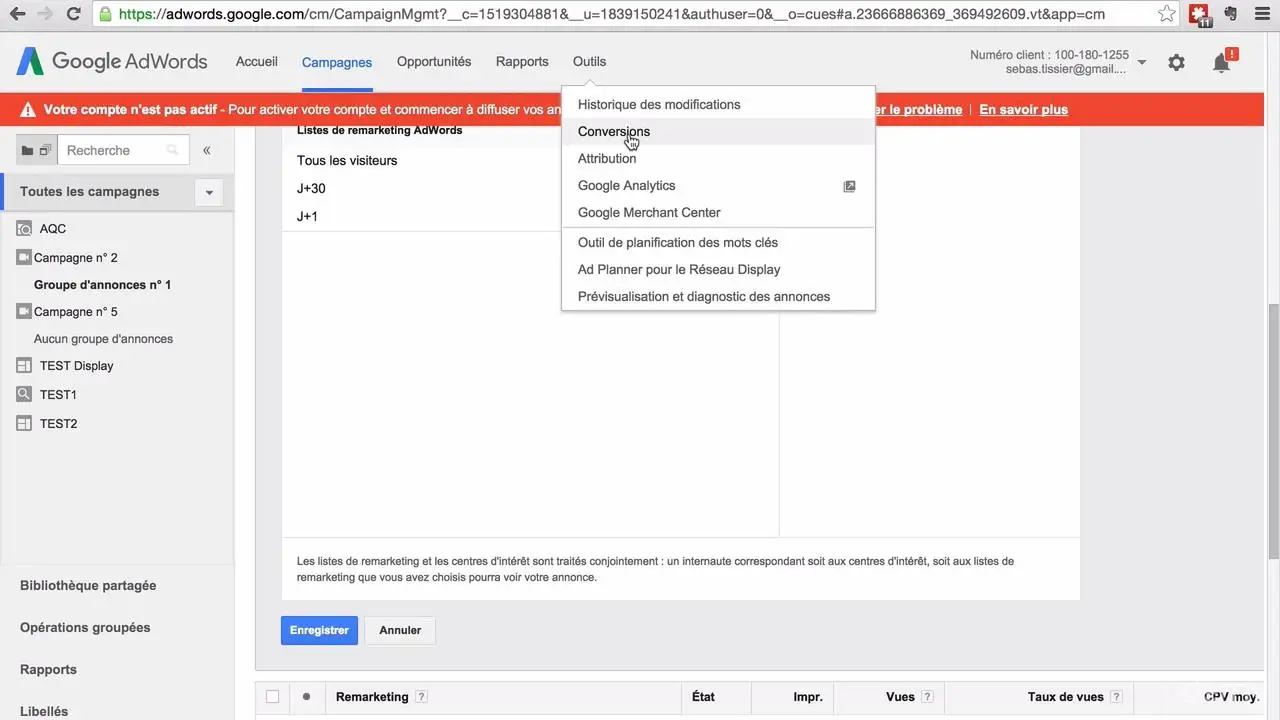Click the help icon beside Taux de vues
This screenshot has width=1280, height=720.
(x=1116, y=697)
